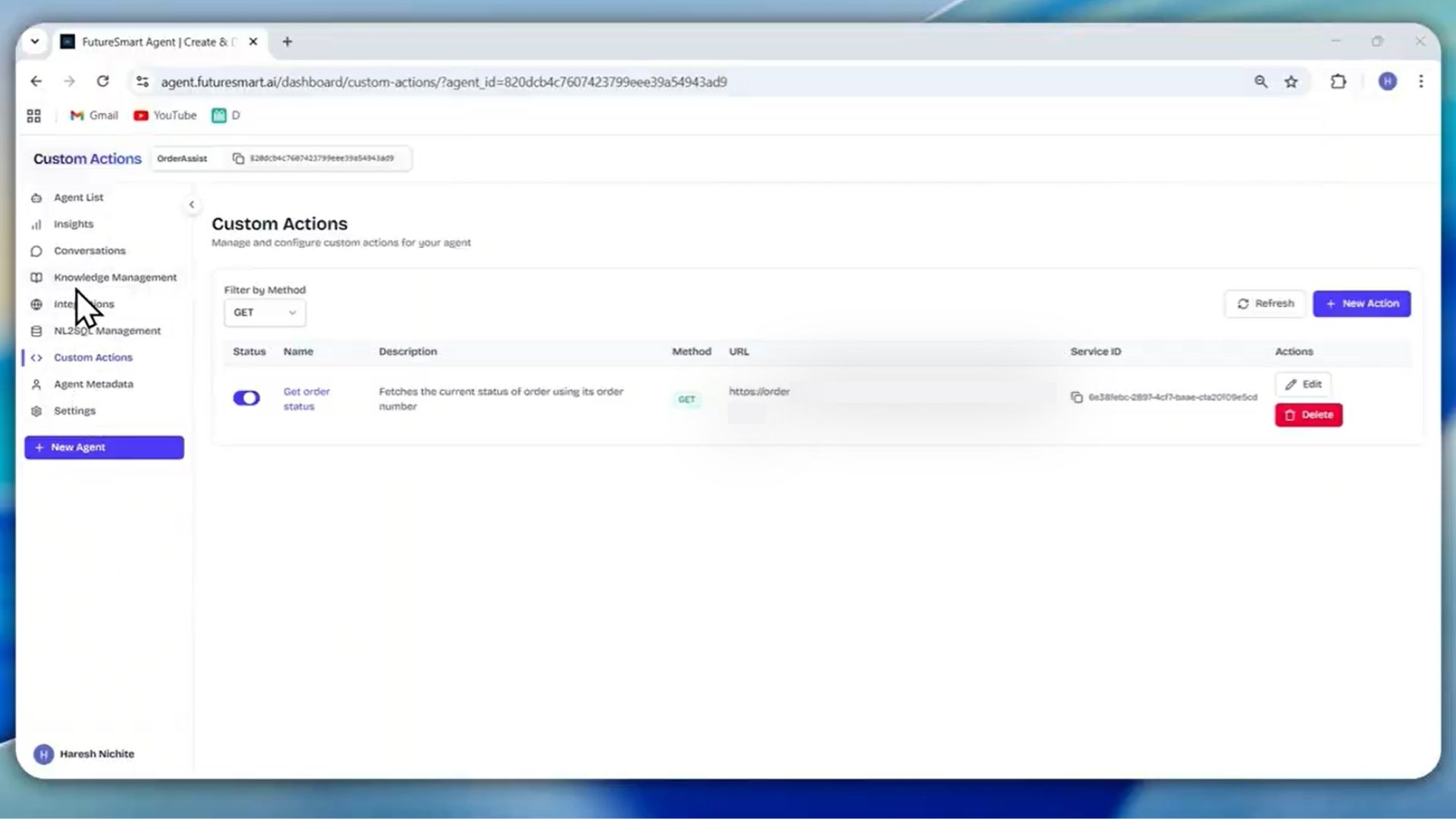Image resolution: width=1456 pixels, height=819 pixels.
Task: Click the Agent List robot icon
Action: coord(36,197)
